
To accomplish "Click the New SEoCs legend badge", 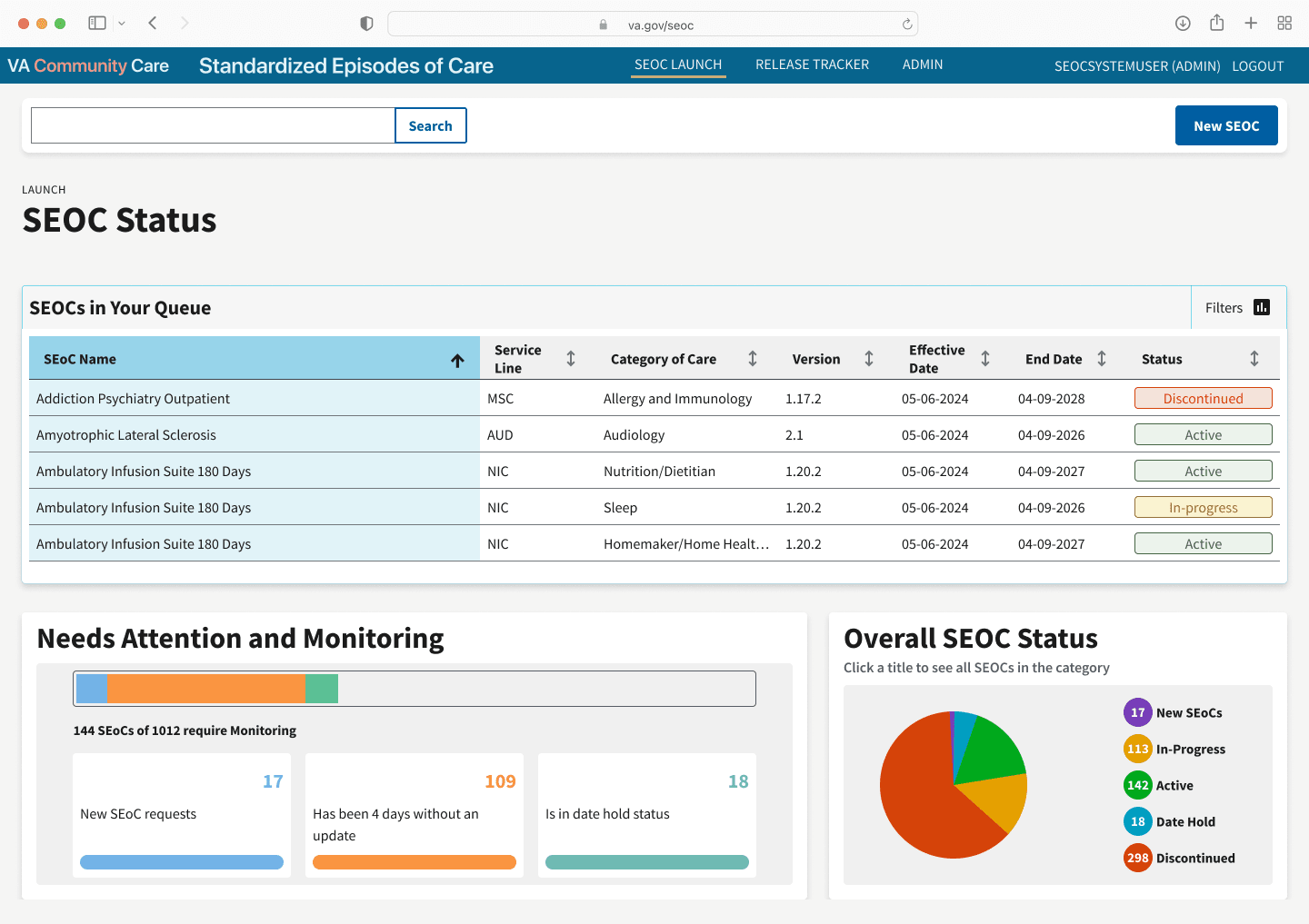I will point(1137,712).
